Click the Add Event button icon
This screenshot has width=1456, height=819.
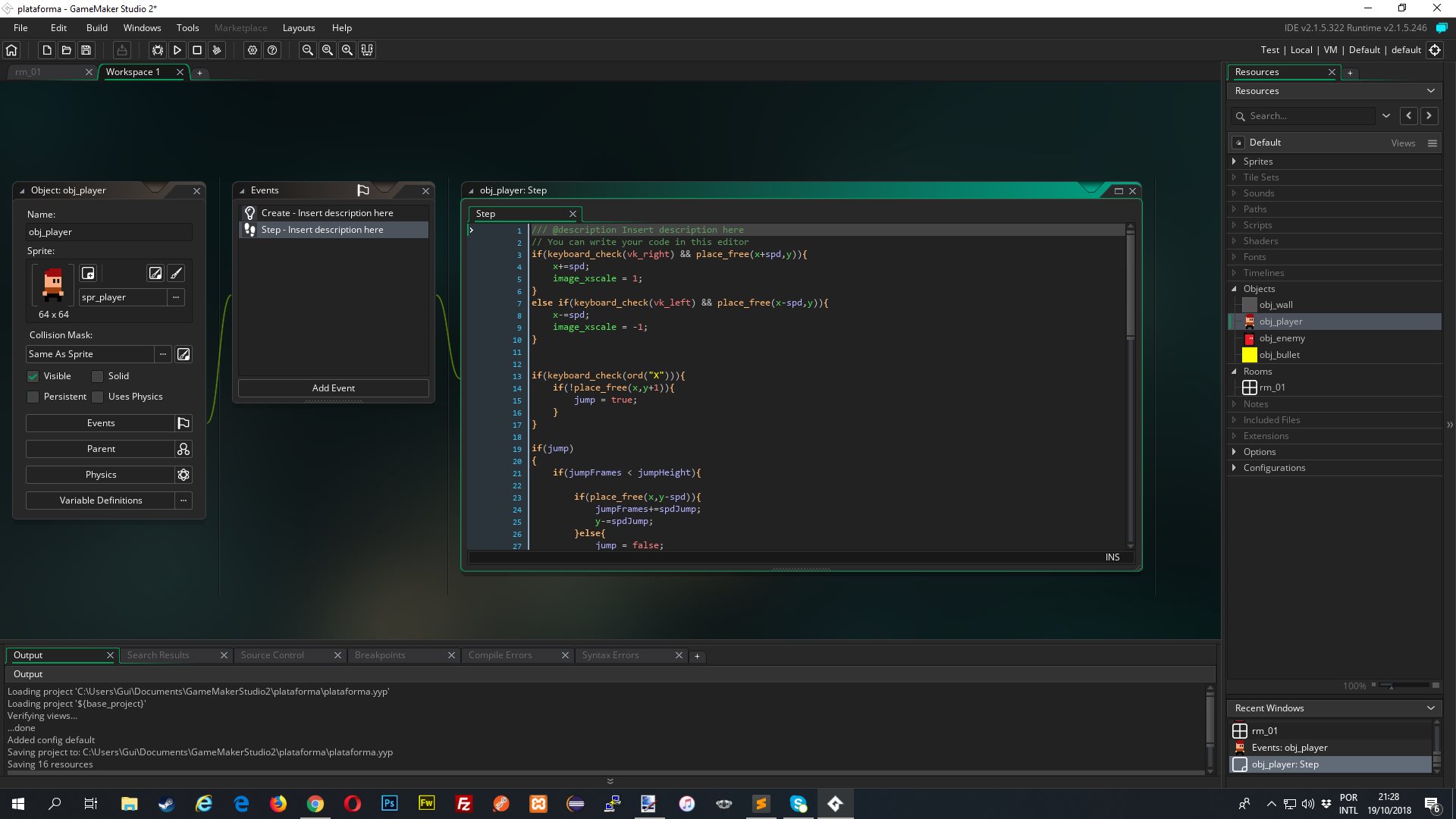[333, 387]
